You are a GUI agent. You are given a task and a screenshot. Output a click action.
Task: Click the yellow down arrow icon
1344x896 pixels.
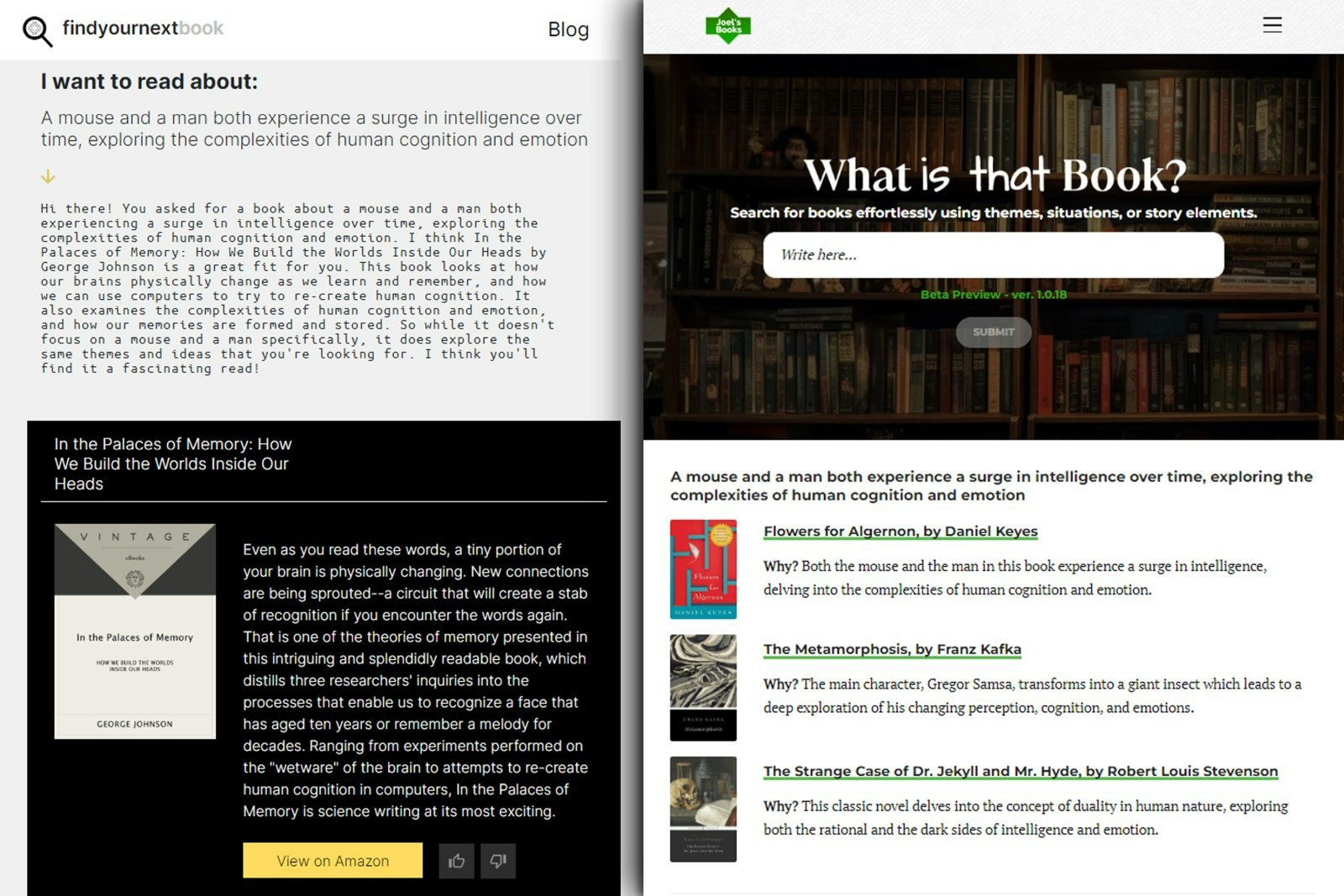[x=48, y=176]
